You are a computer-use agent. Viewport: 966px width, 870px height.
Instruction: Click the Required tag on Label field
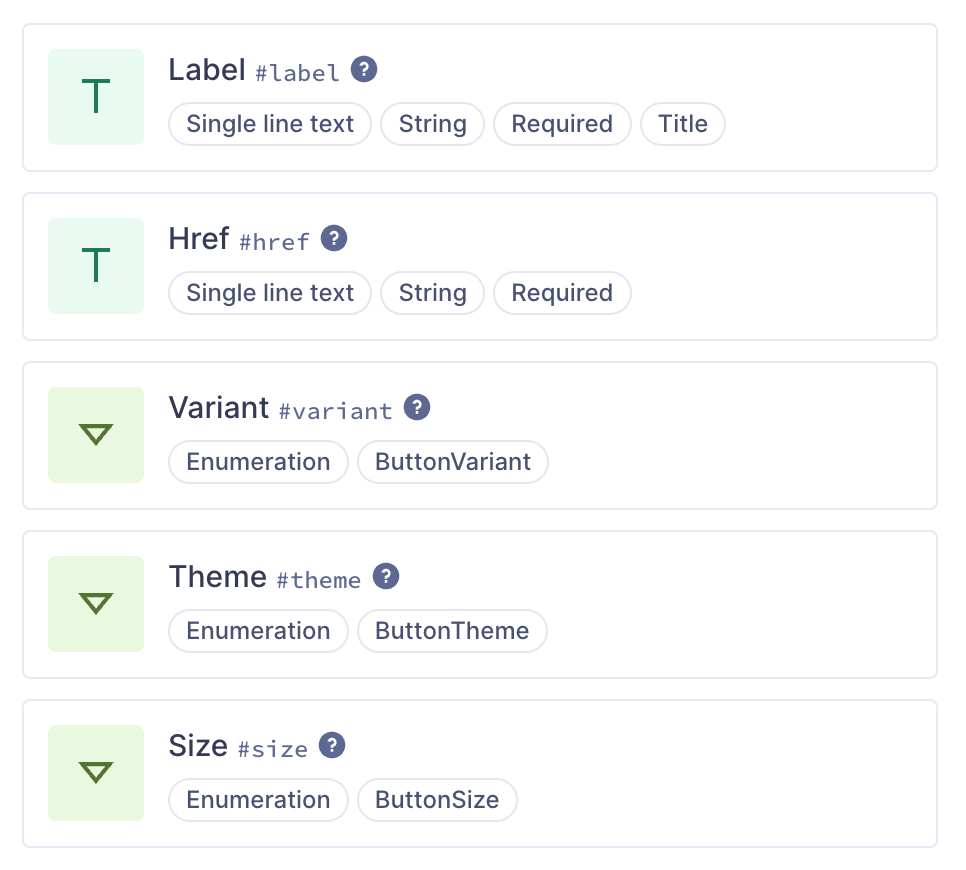[x=562, y=124]
